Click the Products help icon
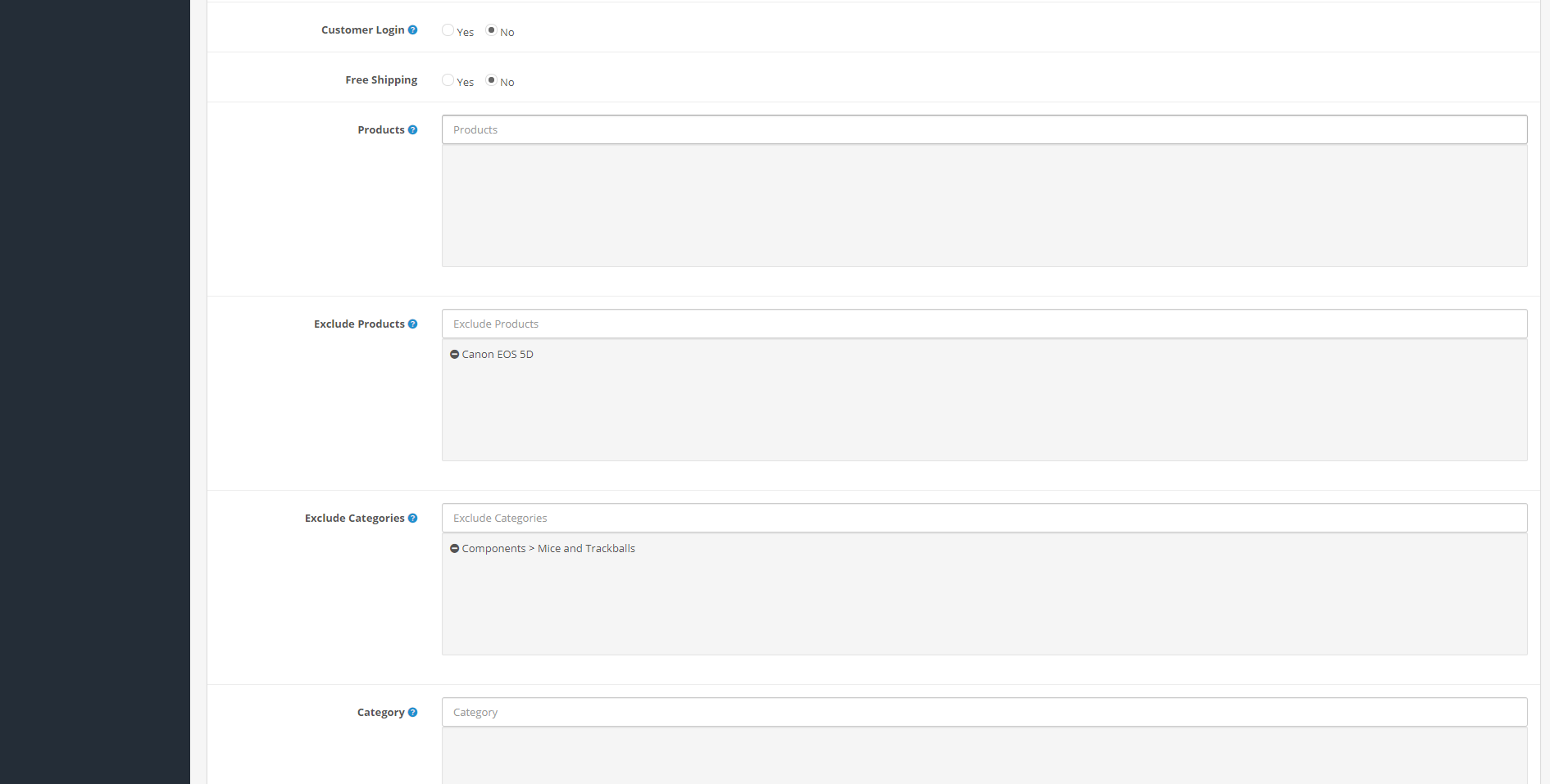Viewport: 1550px width, 784px height. click(412, 130)
